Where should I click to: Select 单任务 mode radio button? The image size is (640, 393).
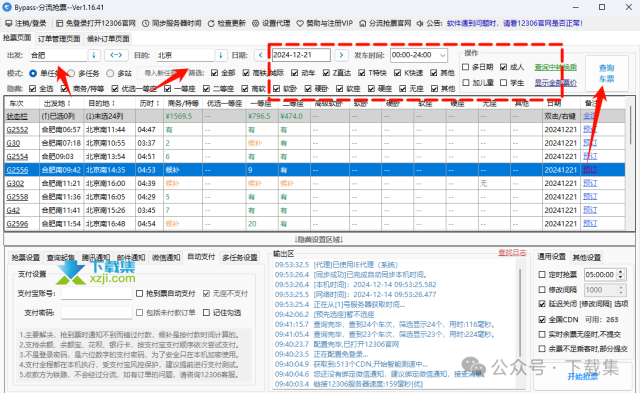[x=33, y=73]
